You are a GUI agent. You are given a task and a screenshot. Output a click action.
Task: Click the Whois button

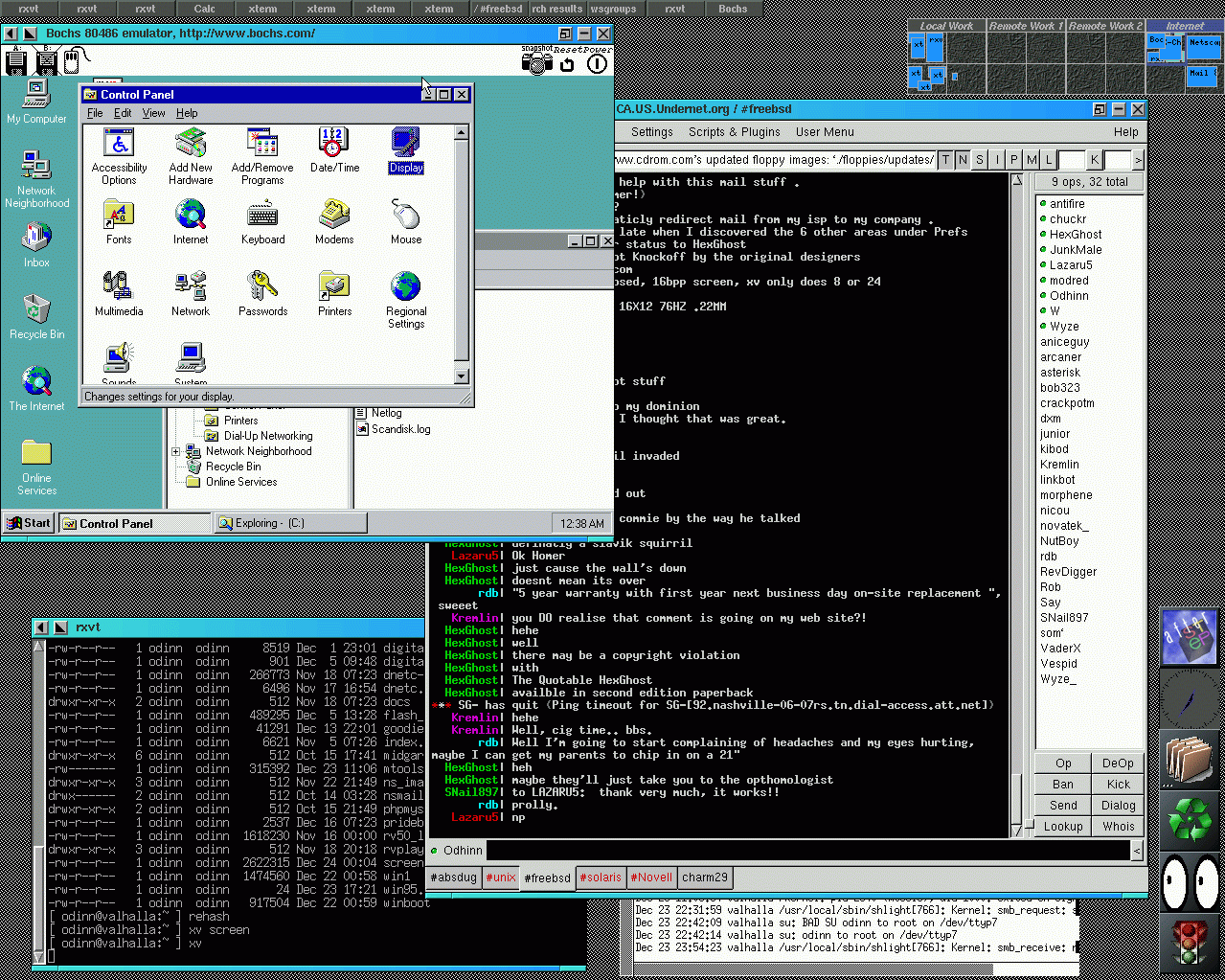(1119, 827)
